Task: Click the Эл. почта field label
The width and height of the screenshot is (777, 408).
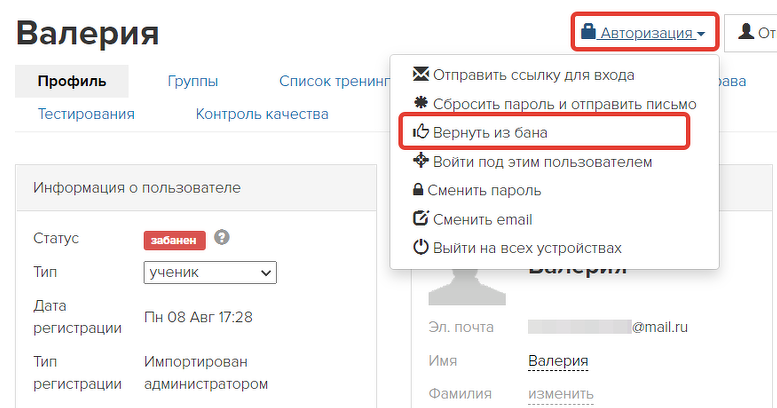Action: pos(461,327)
